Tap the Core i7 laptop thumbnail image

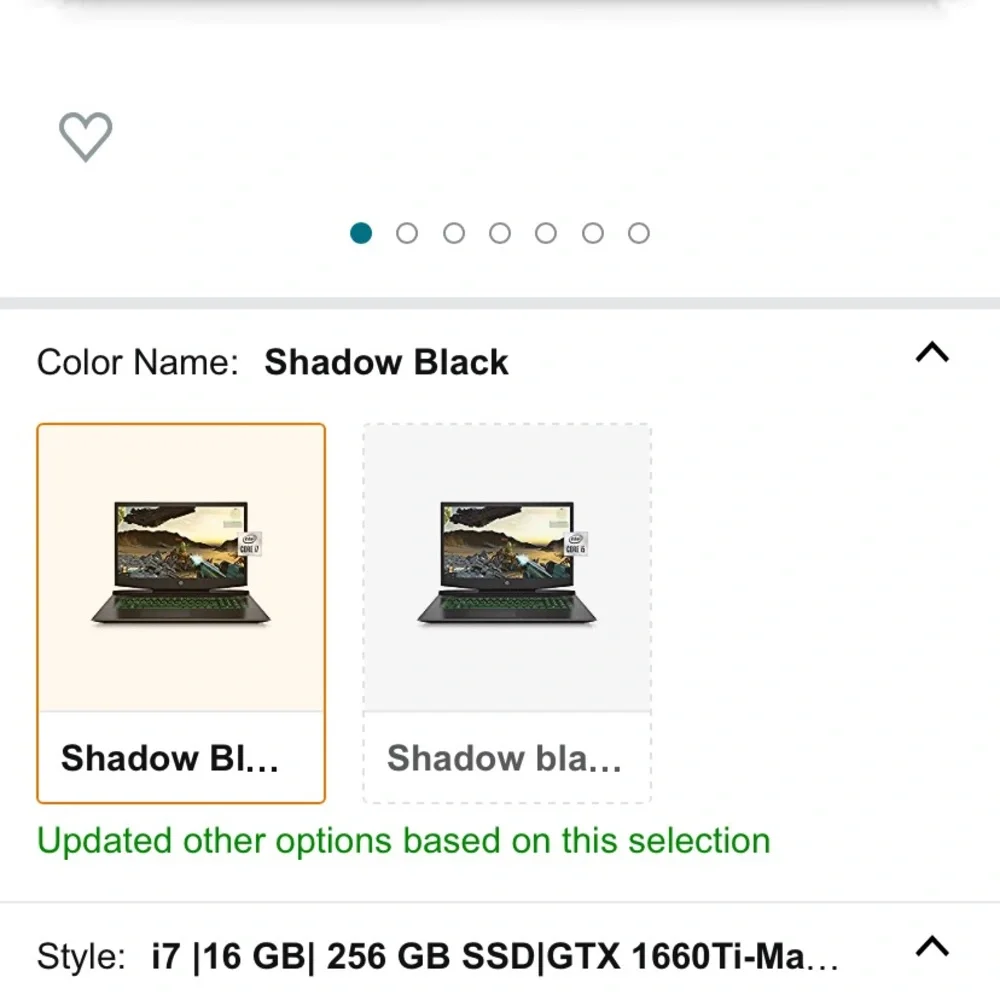click(x=181, y=563)
